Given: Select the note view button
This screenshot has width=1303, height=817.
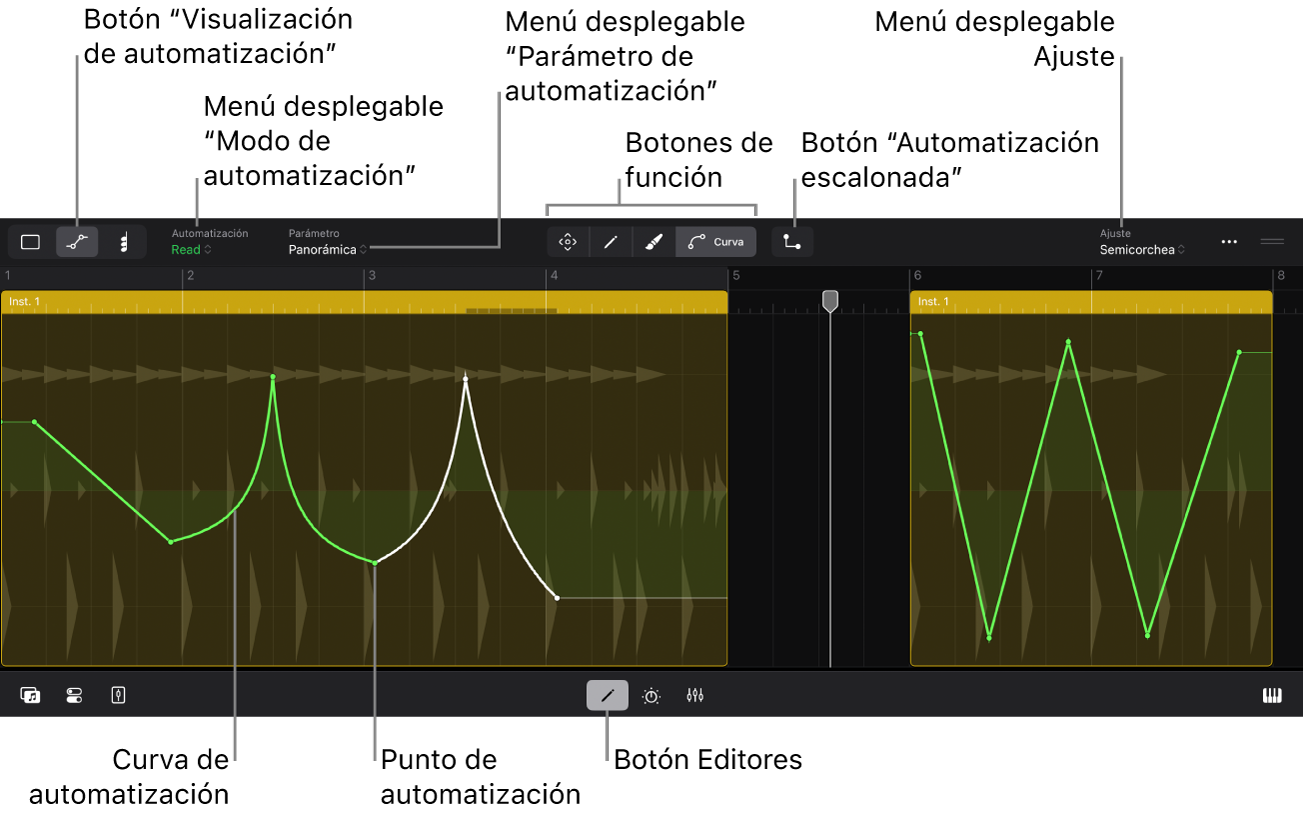Looking at the screenshot, I should [124, 242].
